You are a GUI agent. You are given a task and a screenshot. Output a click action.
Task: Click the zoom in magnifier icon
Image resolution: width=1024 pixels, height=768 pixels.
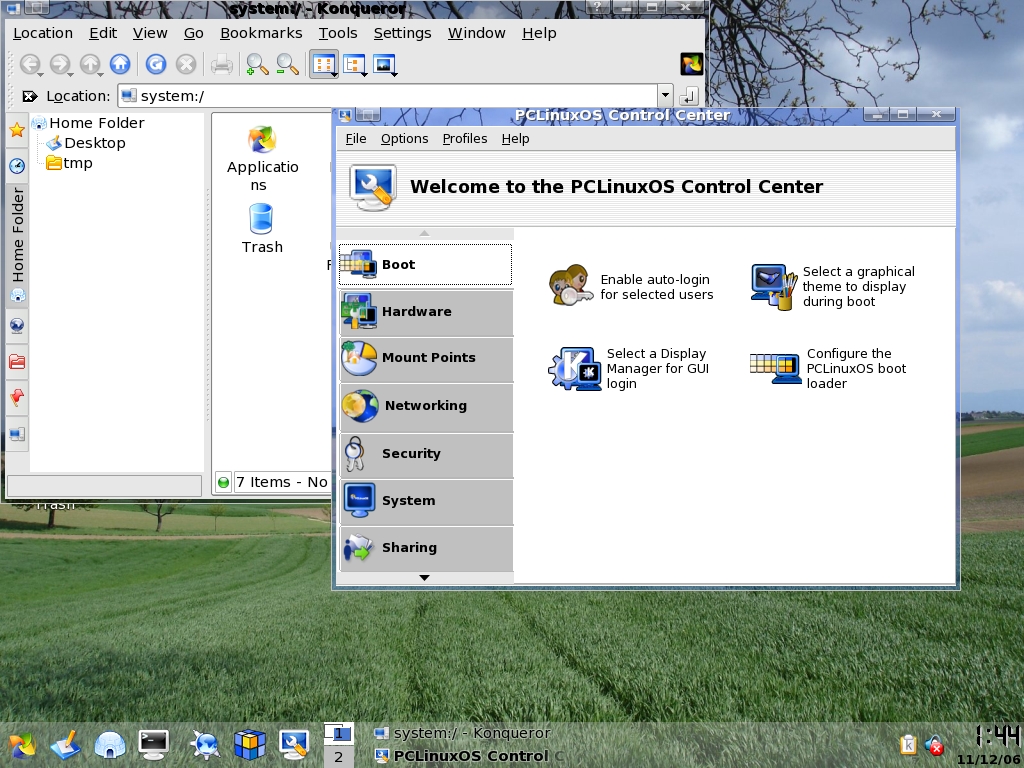257,65
